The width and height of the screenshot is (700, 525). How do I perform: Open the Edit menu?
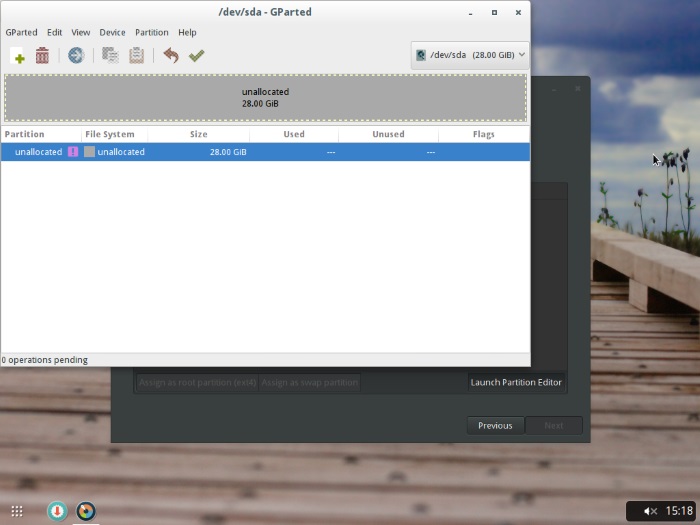pyautogui.click(x=54, y=33)
